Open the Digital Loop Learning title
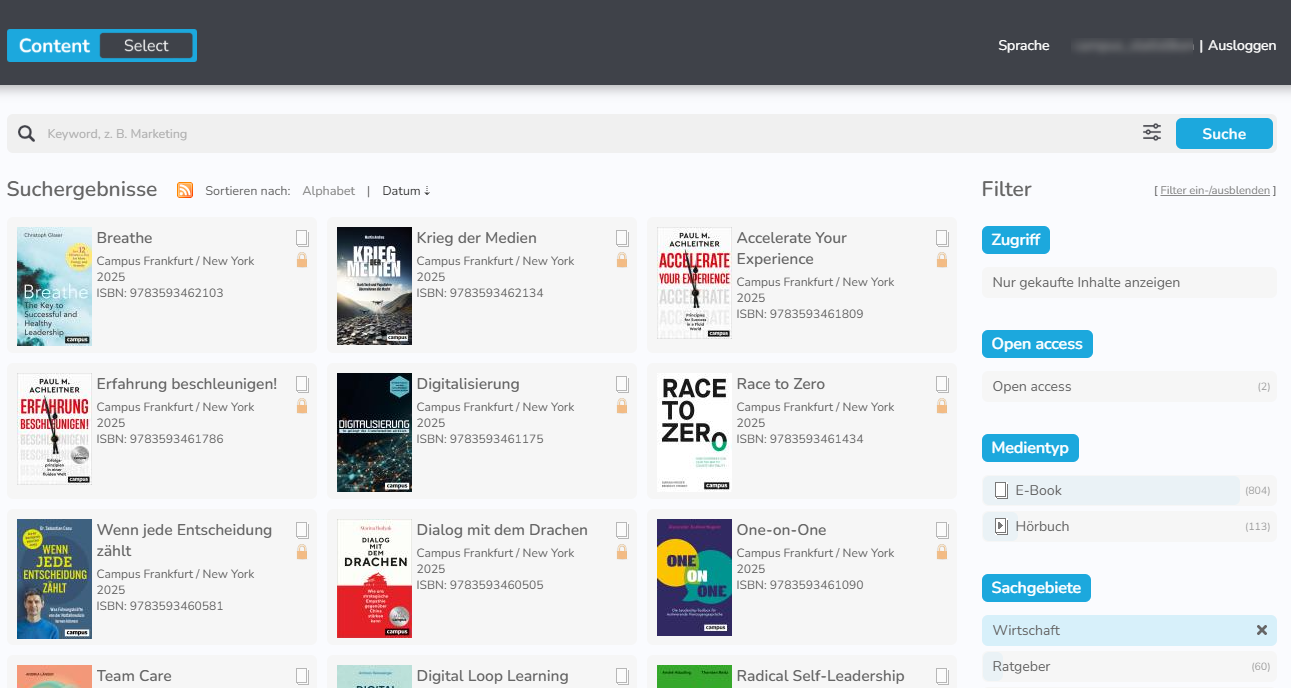Screen dimensions: 1291x688 (492, 676)
